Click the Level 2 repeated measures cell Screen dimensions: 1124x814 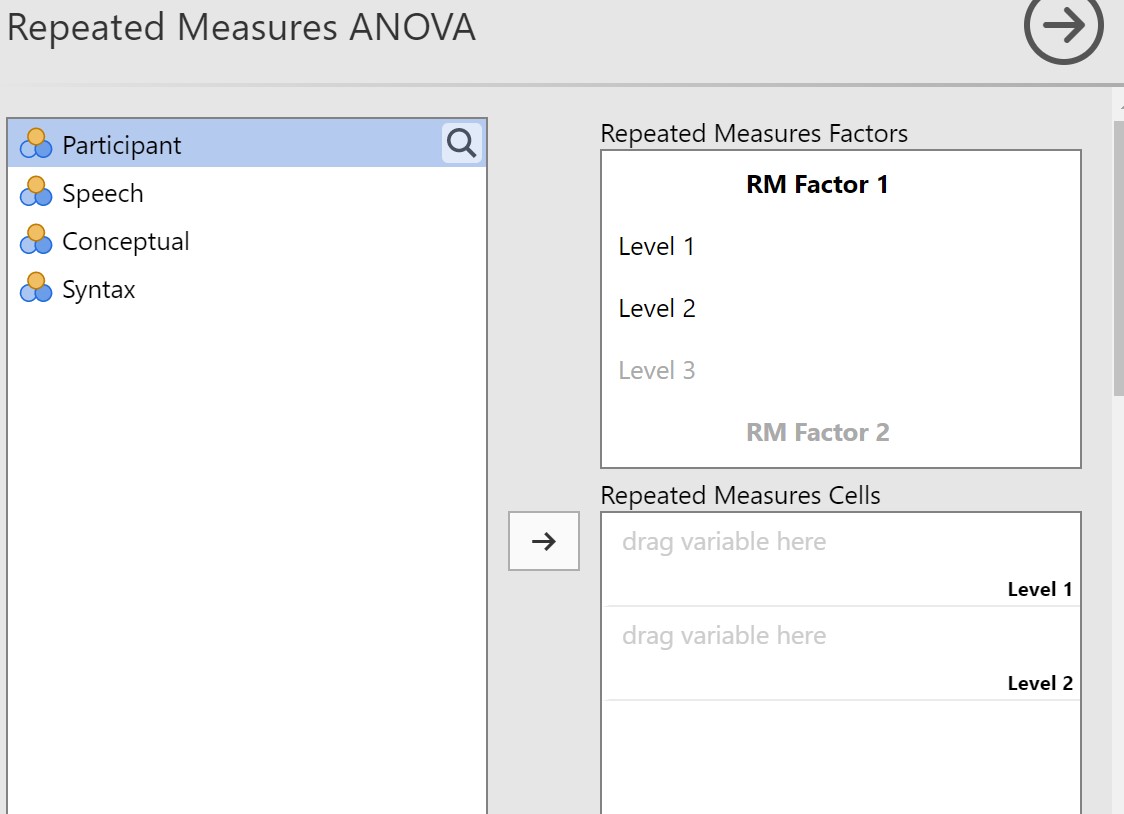pyautogui.click(x=841, y=654)
